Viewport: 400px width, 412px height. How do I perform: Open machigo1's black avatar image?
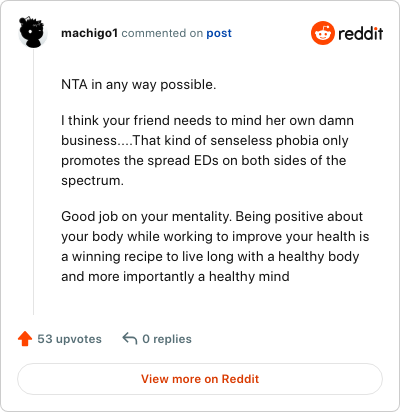[x=32, y=32]
